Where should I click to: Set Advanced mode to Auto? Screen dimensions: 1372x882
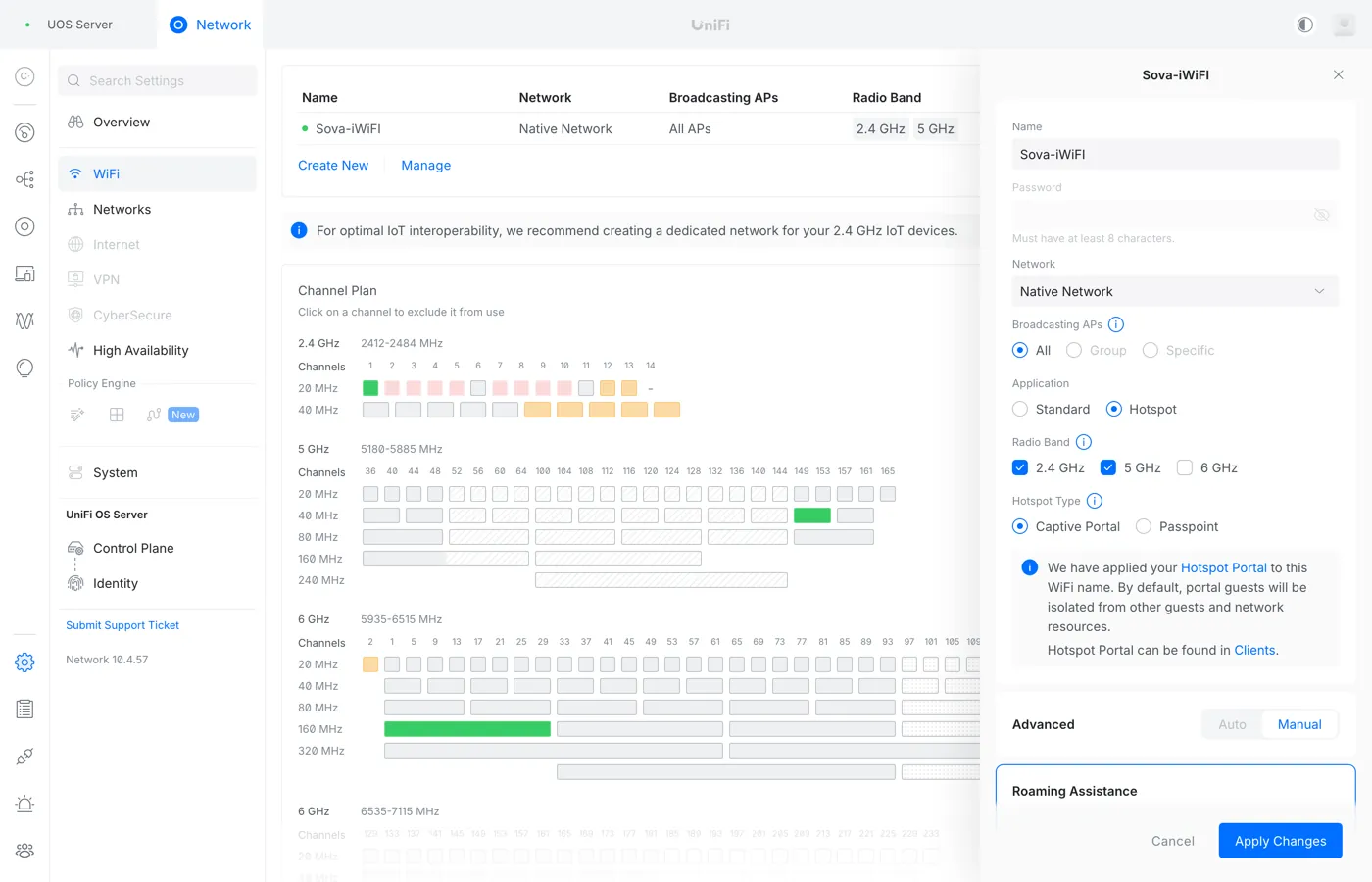point(1233,724)
